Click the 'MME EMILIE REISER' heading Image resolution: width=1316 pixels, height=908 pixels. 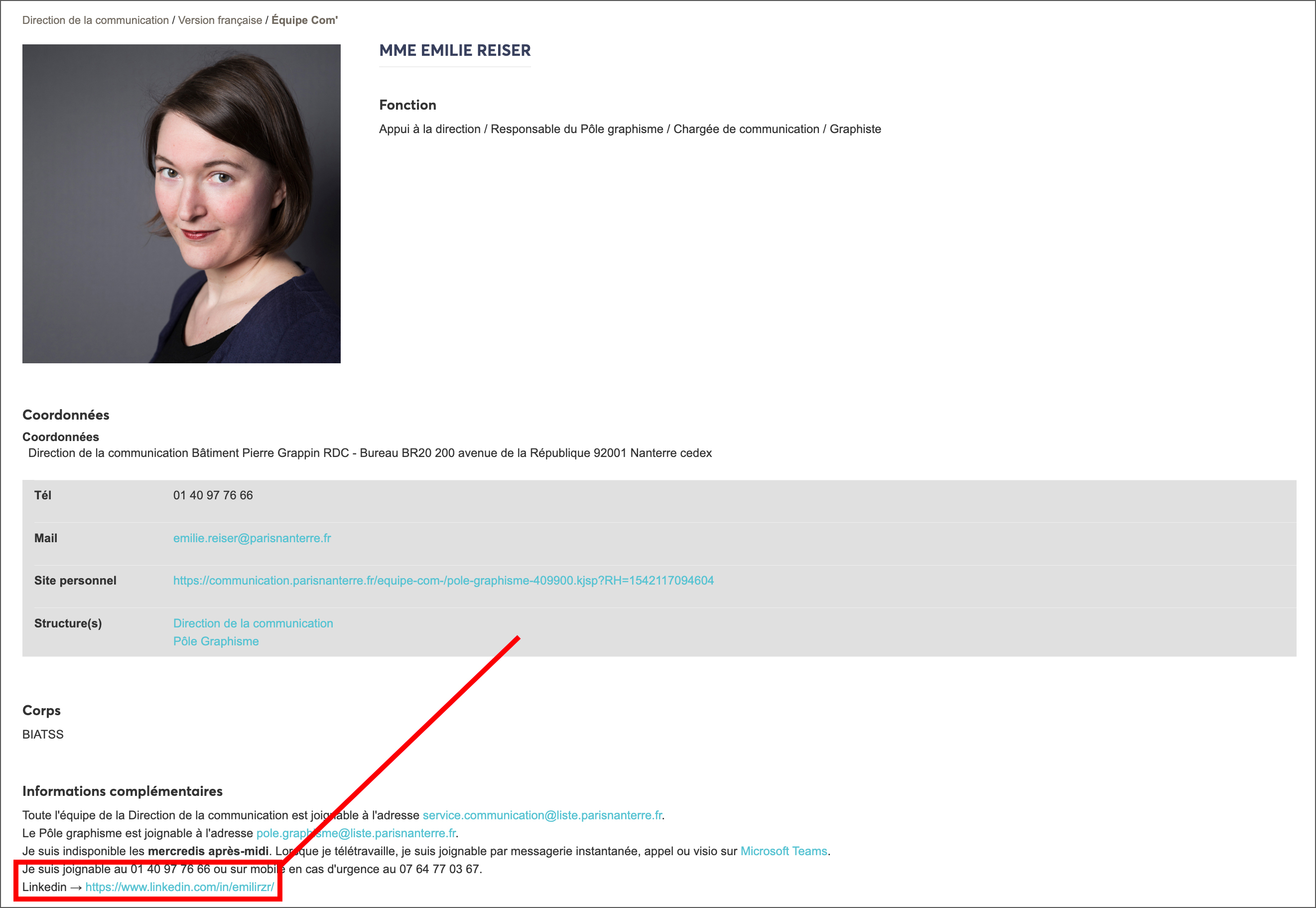pos(455,51)
